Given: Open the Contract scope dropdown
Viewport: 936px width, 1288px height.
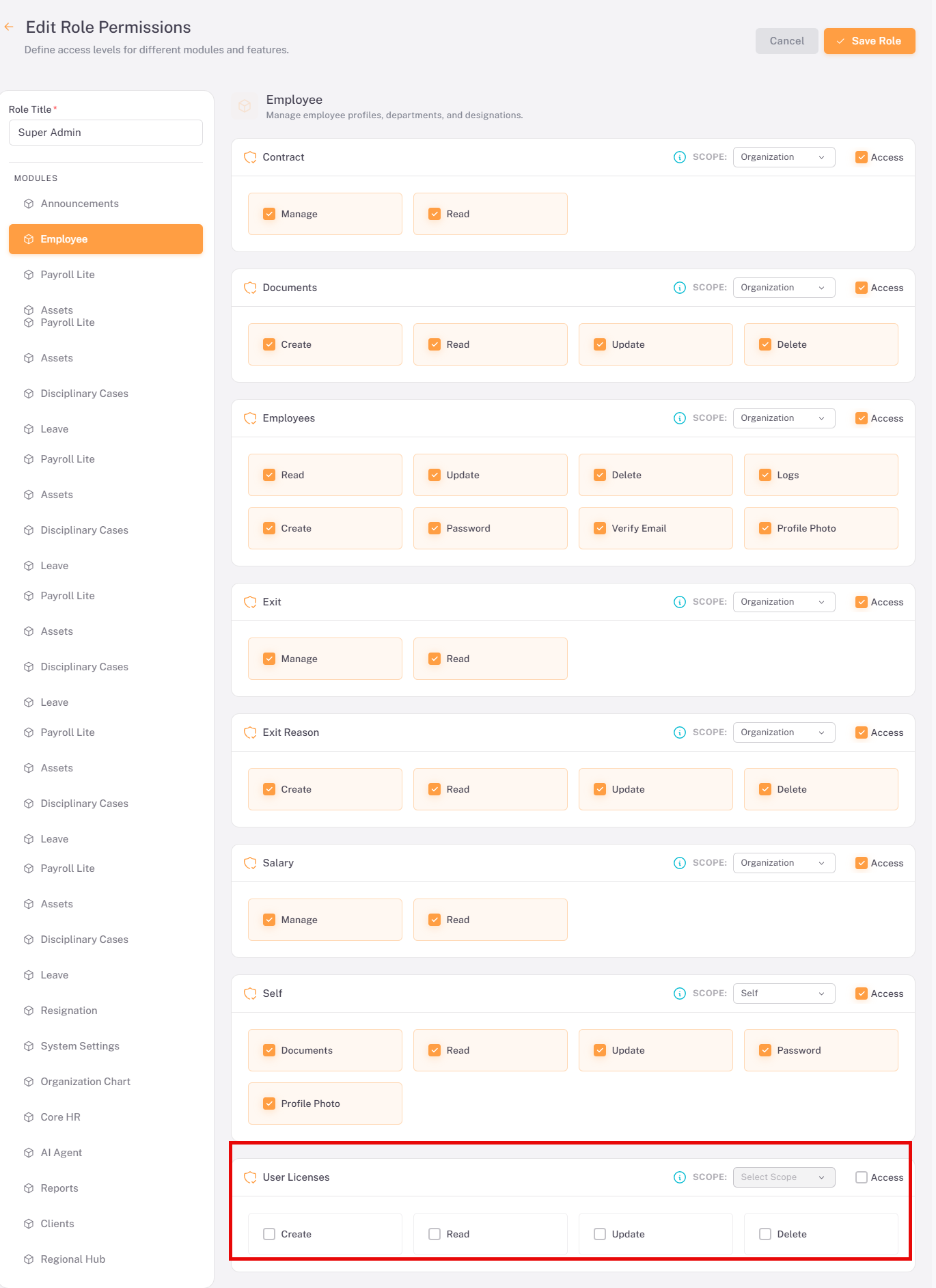Looking at the screenshot, I should [x=784, y=157].
